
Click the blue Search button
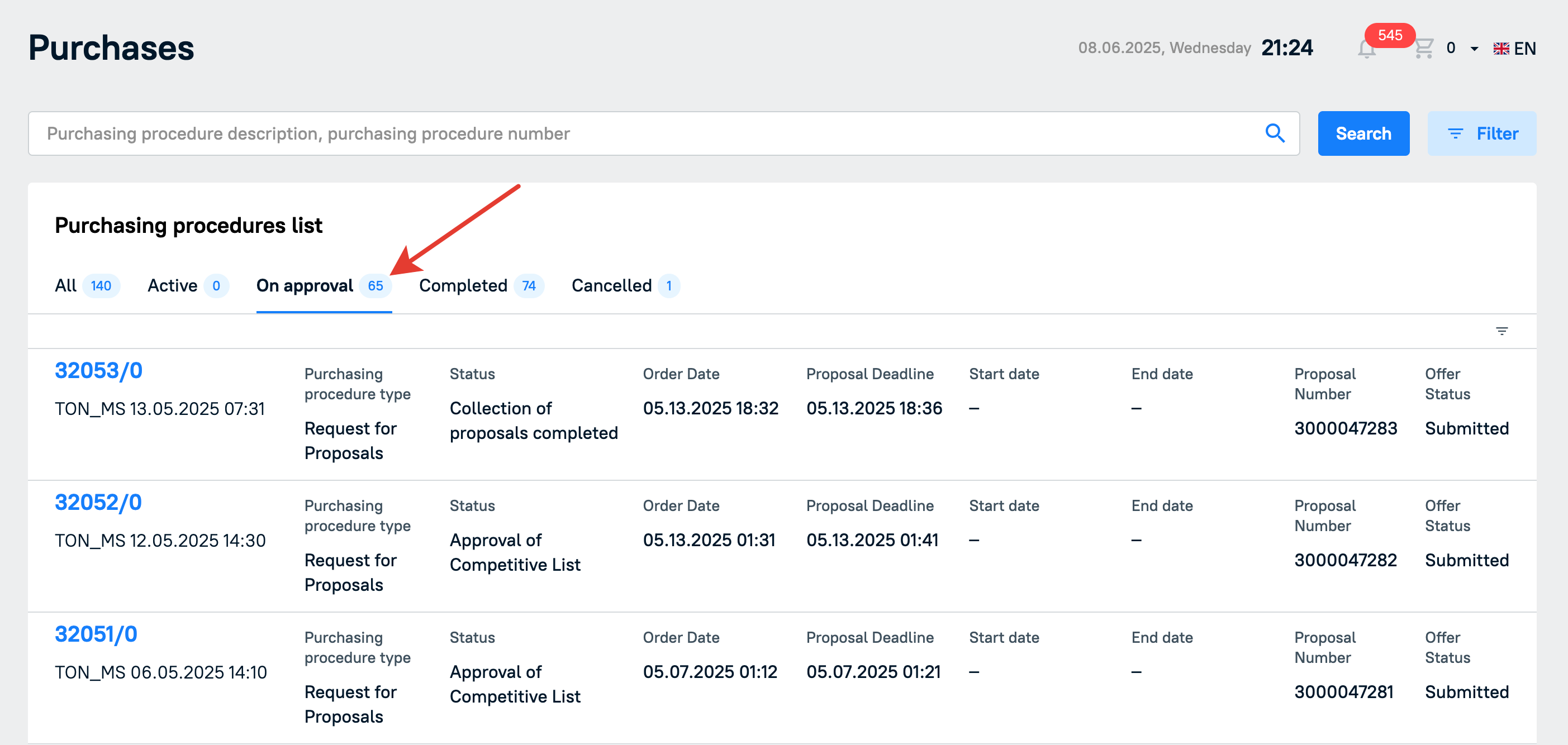1363,133
